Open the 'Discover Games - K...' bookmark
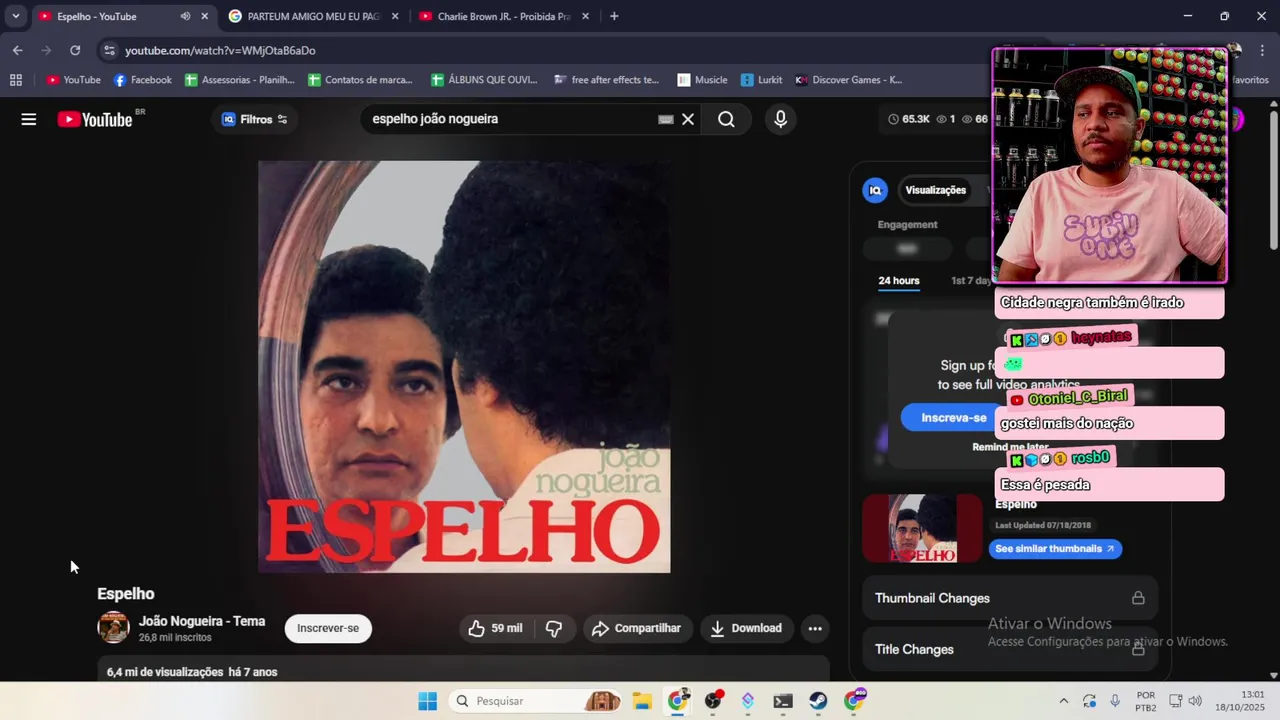Screen dimensions: 1280x720 point(848,80)
